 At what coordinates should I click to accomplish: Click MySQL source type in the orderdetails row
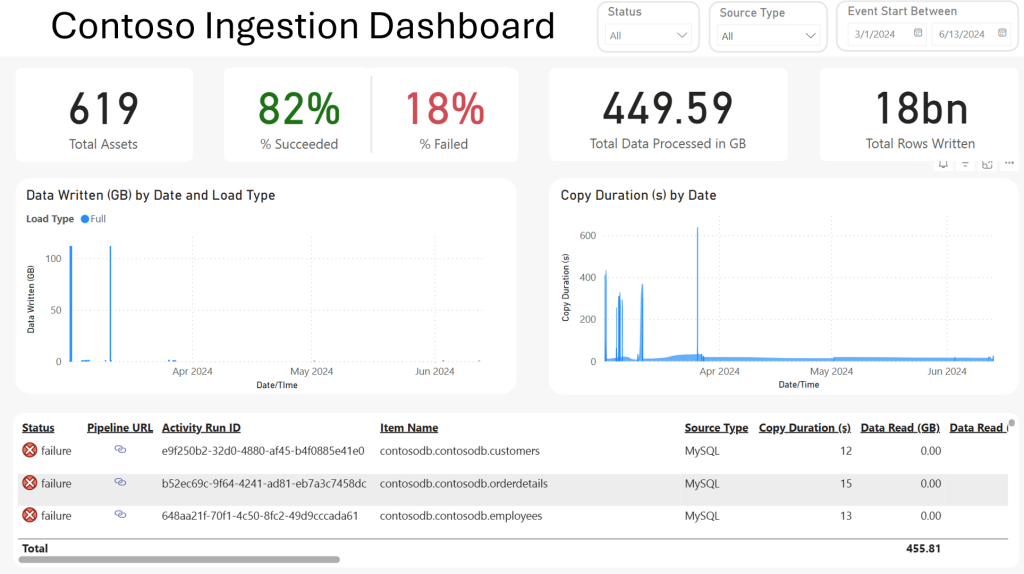tap(702, 483)
